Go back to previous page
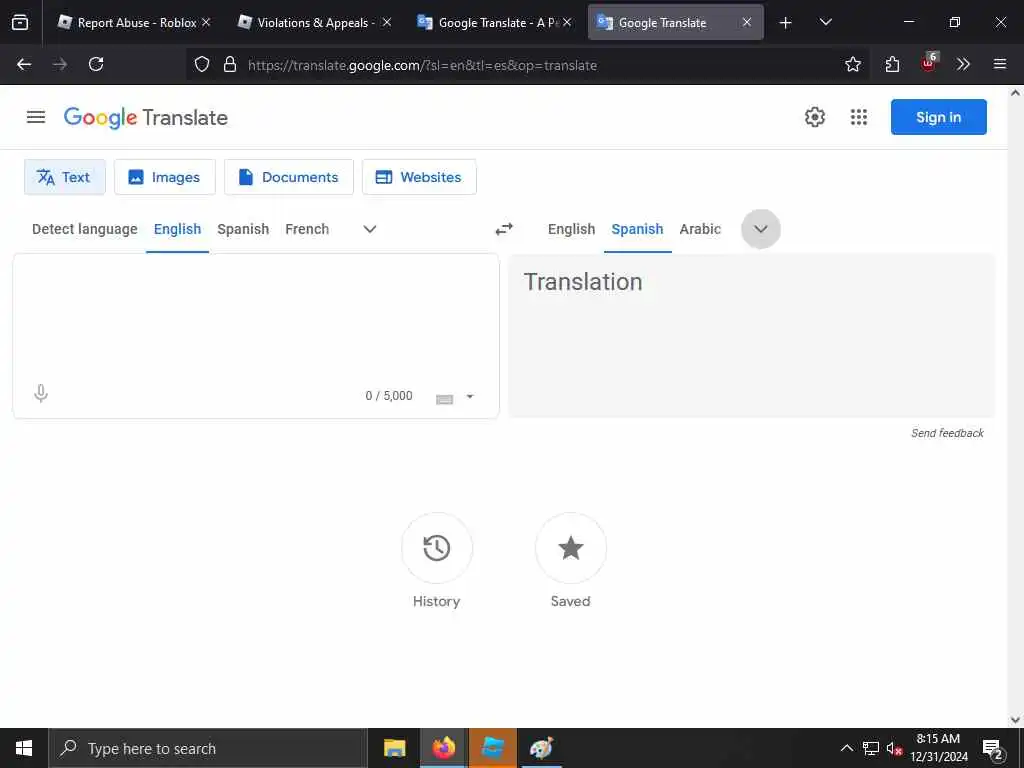 [24, 64]
